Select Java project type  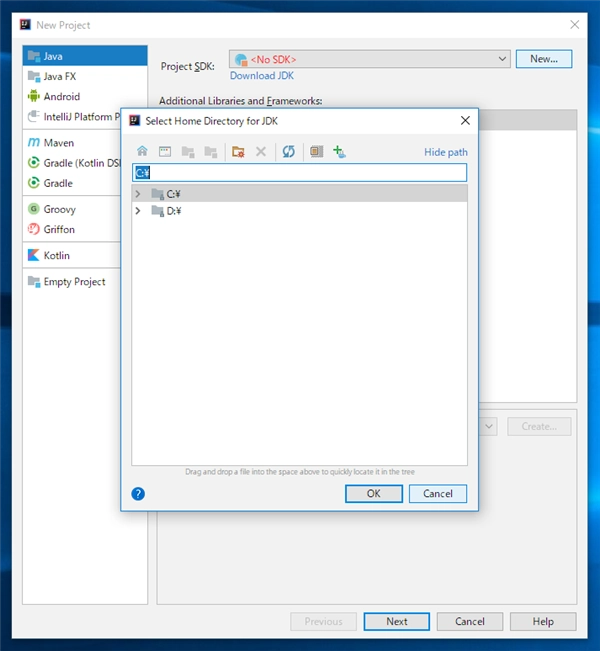(x=85, y=56)
